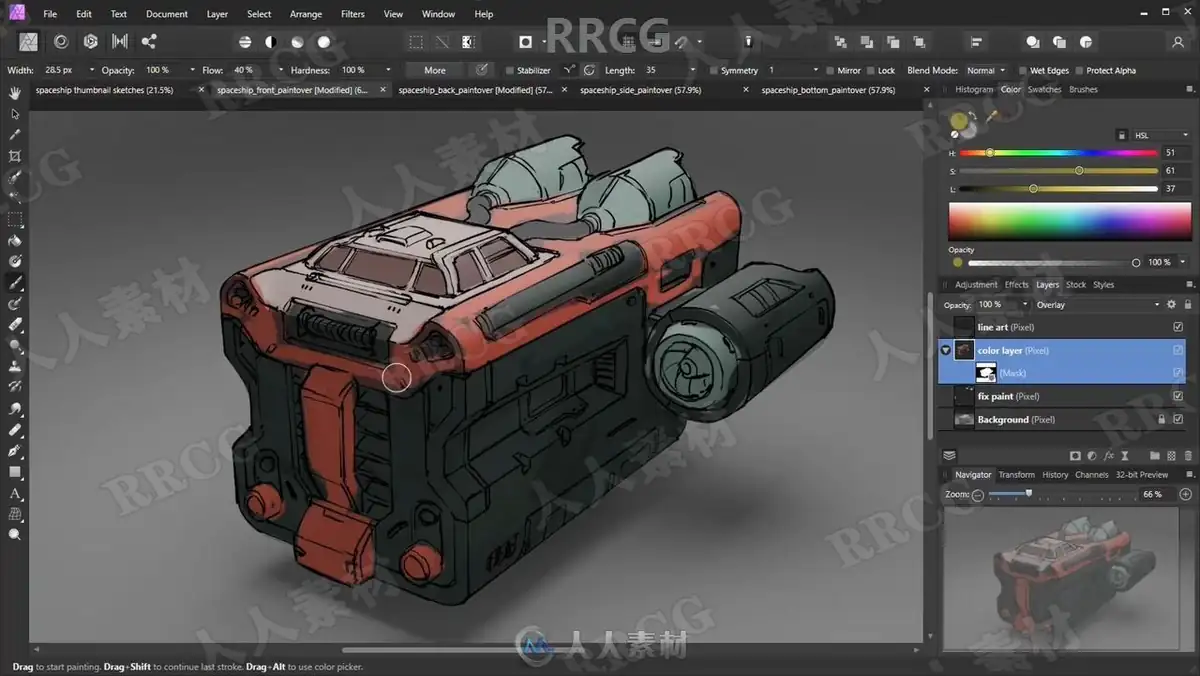
Task: Toggle the Quick Mask toolbar icon
Action: click(x=525, y=42)
